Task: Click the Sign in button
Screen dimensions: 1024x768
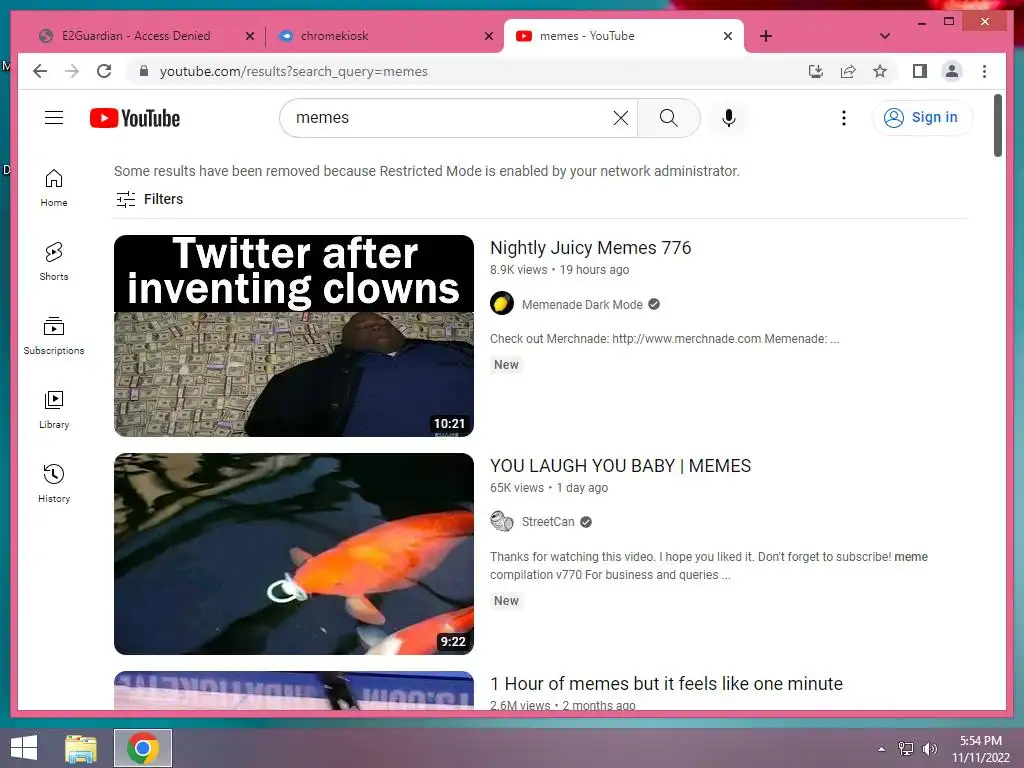Action: [922, 118]
